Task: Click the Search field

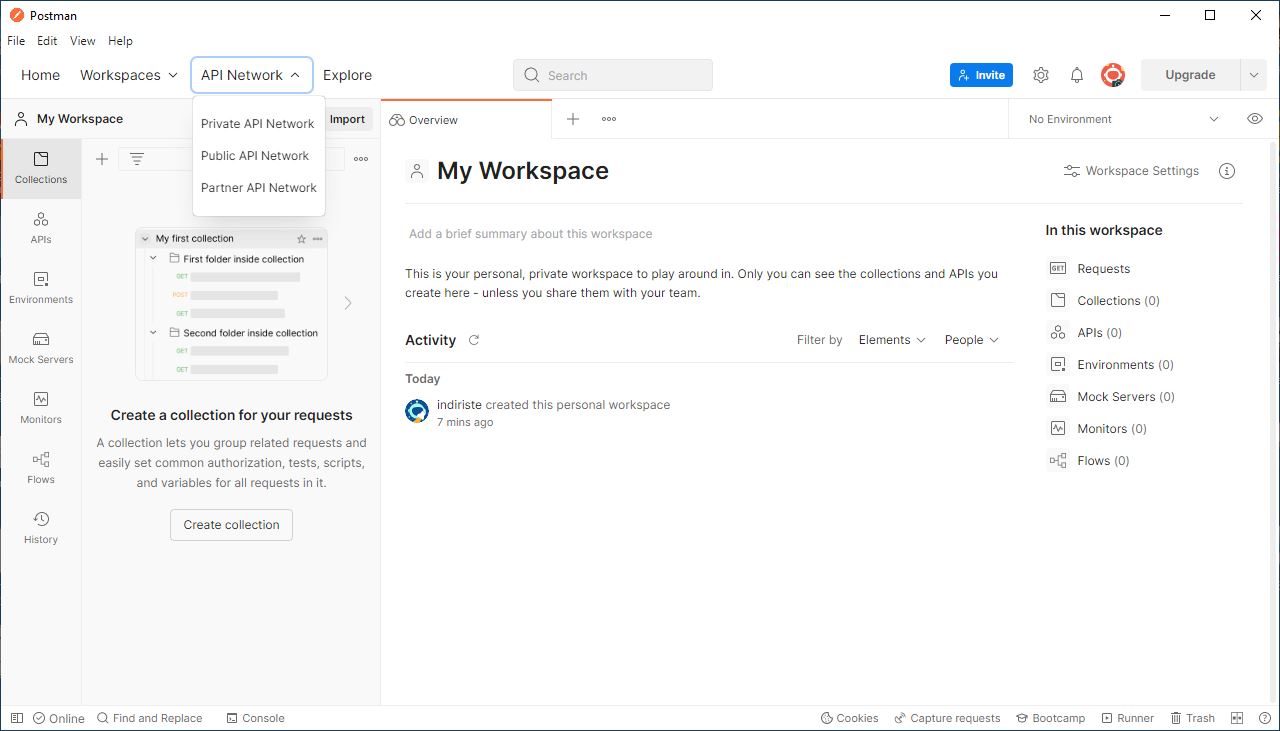Action: [x=613, y=75]
